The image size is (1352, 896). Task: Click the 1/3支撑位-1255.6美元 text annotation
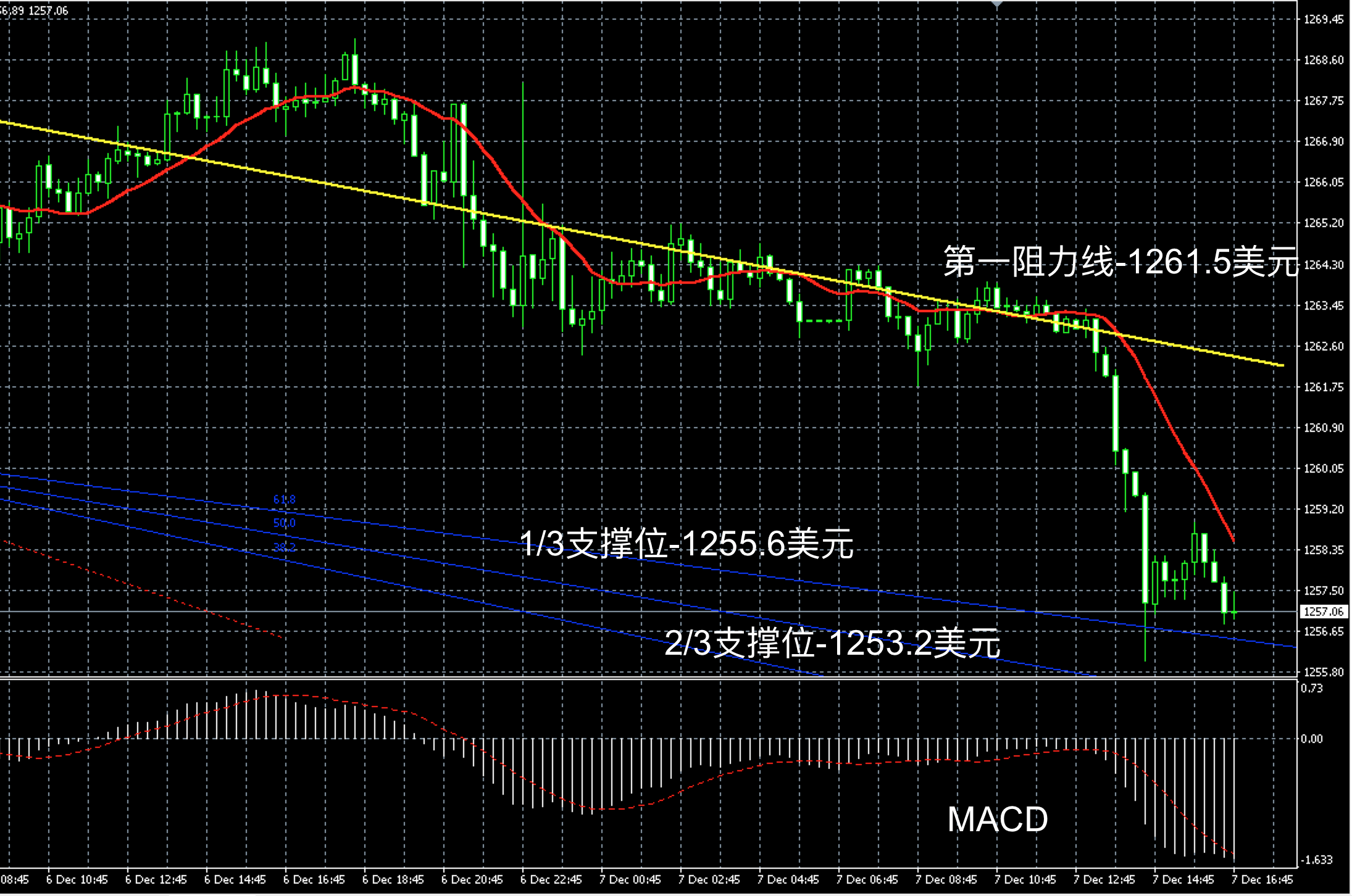point(686,544)
